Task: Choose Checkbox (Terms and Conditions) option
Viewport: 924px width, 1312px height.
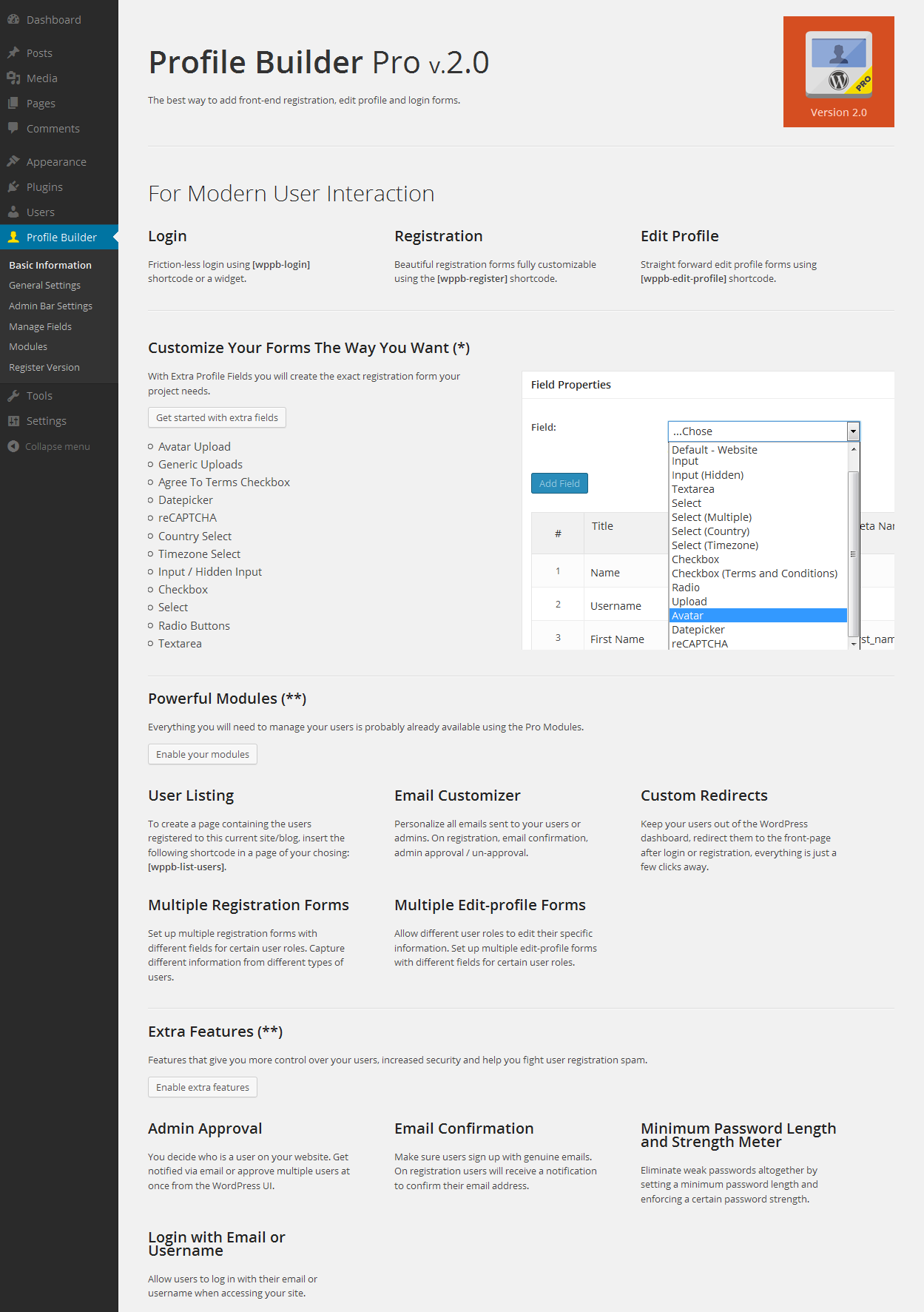Action: coord(758,573)
